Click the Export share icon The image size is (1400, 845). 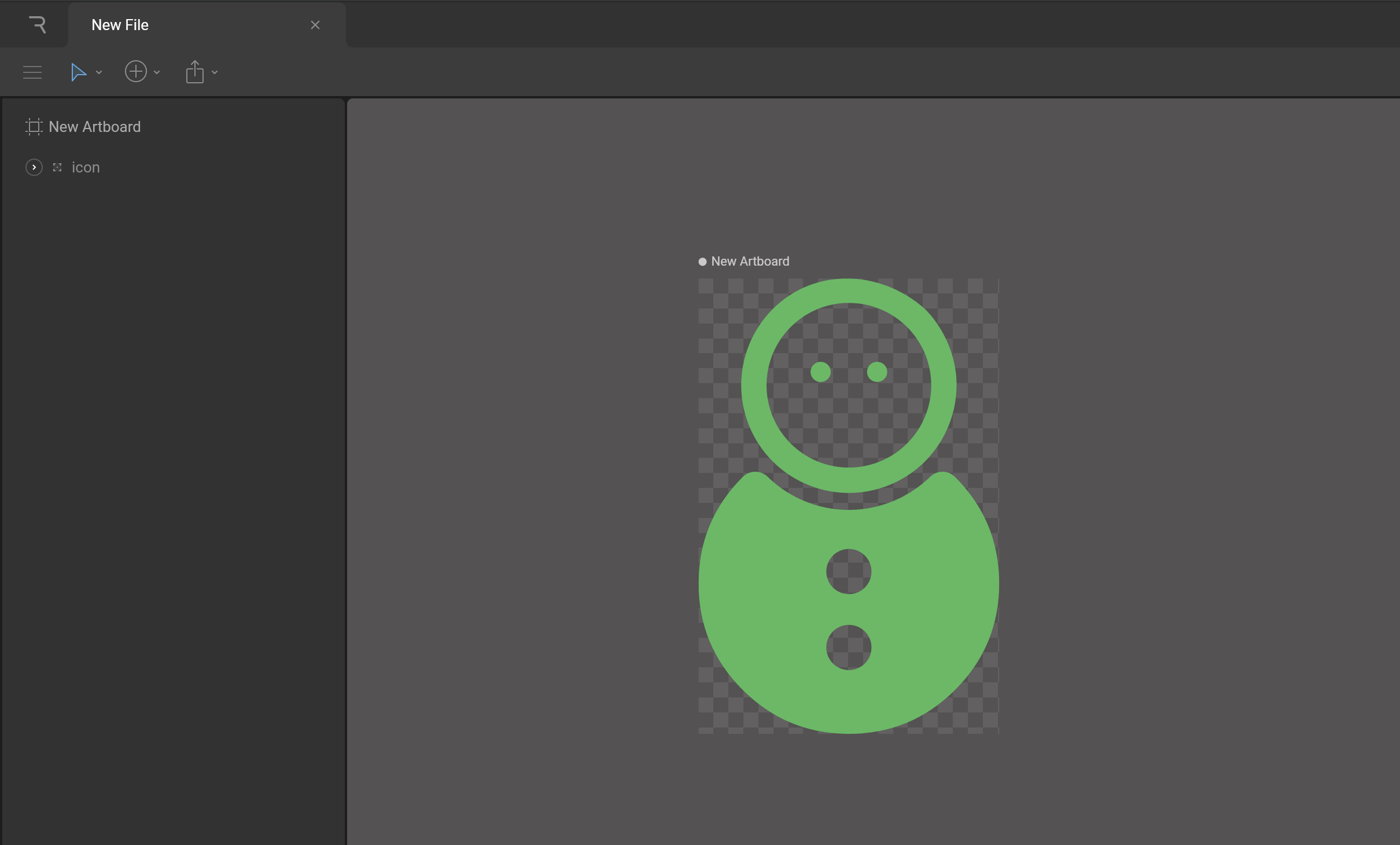(195, 72)
